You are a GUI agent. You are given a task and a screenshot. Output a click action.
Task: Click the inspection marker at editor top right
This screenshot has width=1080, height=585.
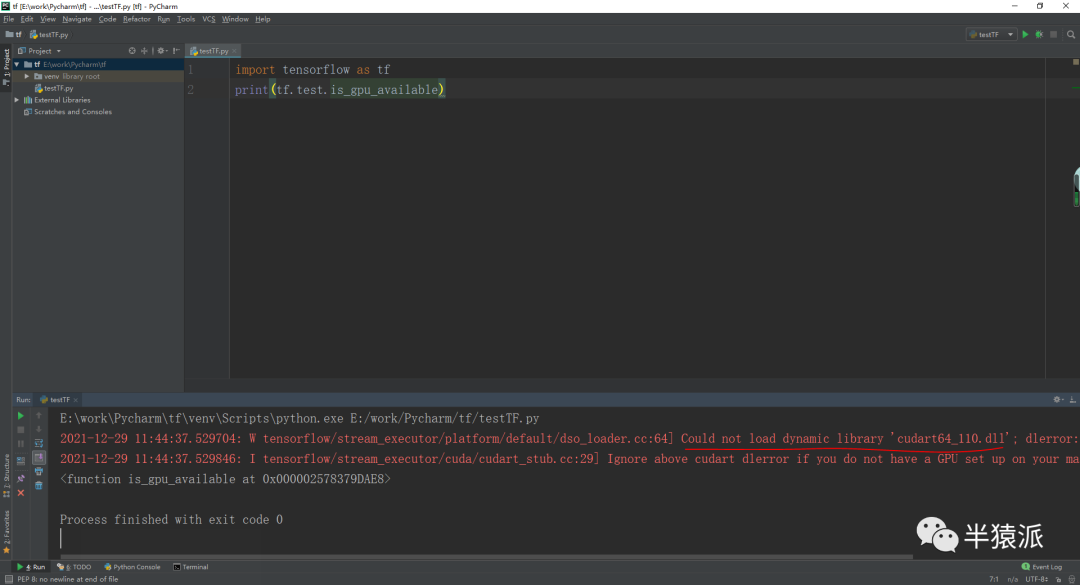pyautogui.click(x=1076, y=62)
